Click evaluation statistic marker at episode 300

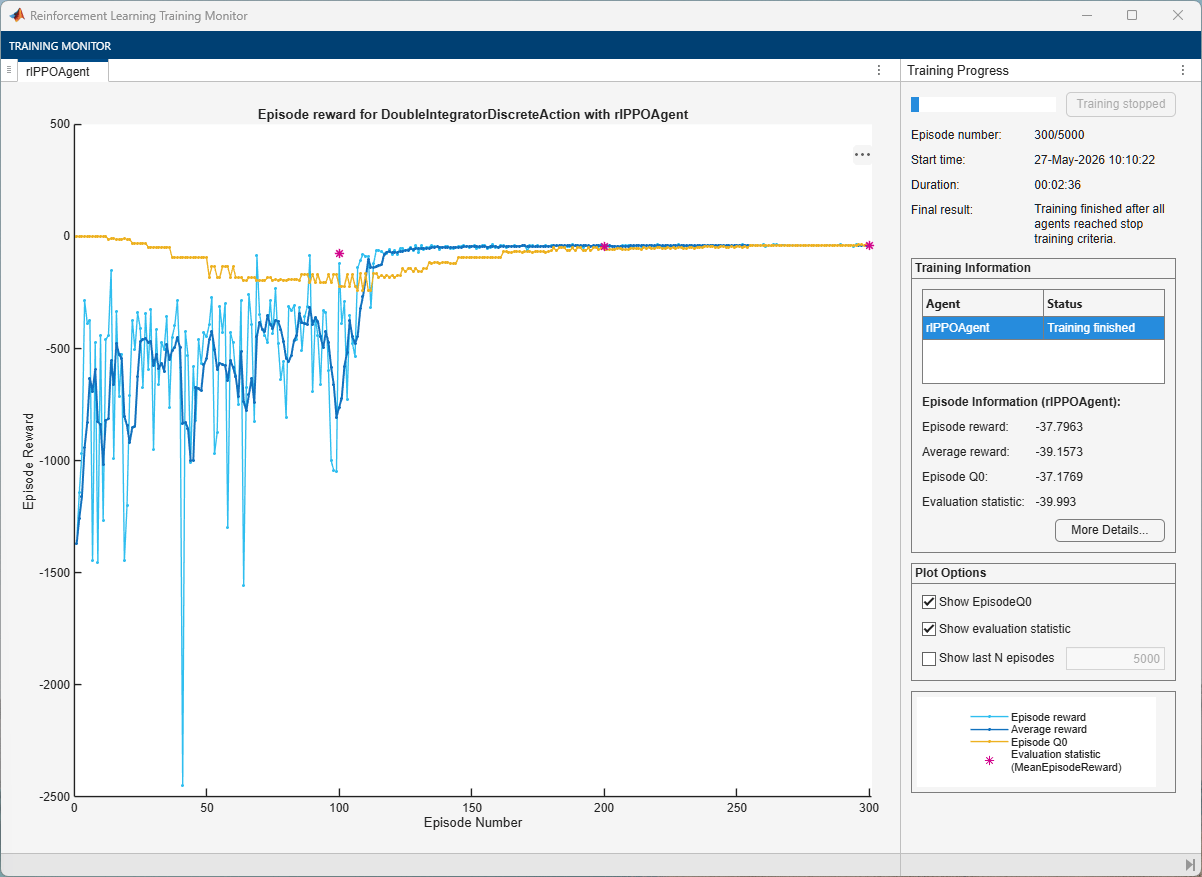pyautogui.click(x=869, y=246)
